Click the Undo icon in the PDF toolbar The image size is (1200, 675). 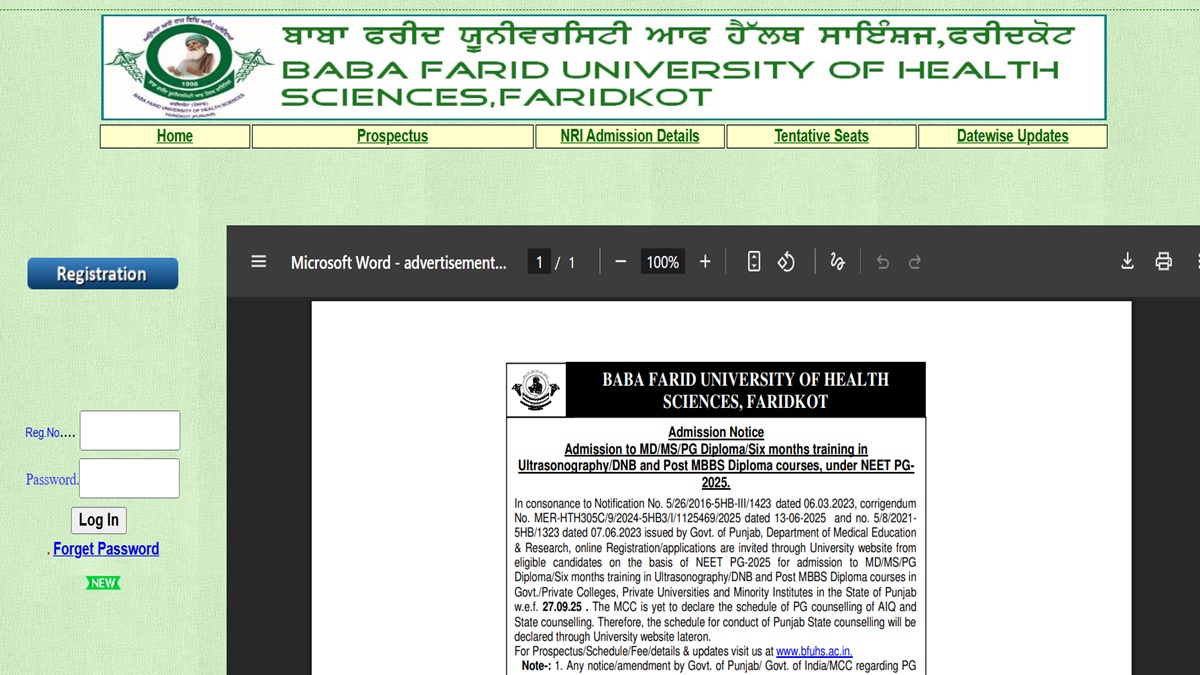click(882, 261)
